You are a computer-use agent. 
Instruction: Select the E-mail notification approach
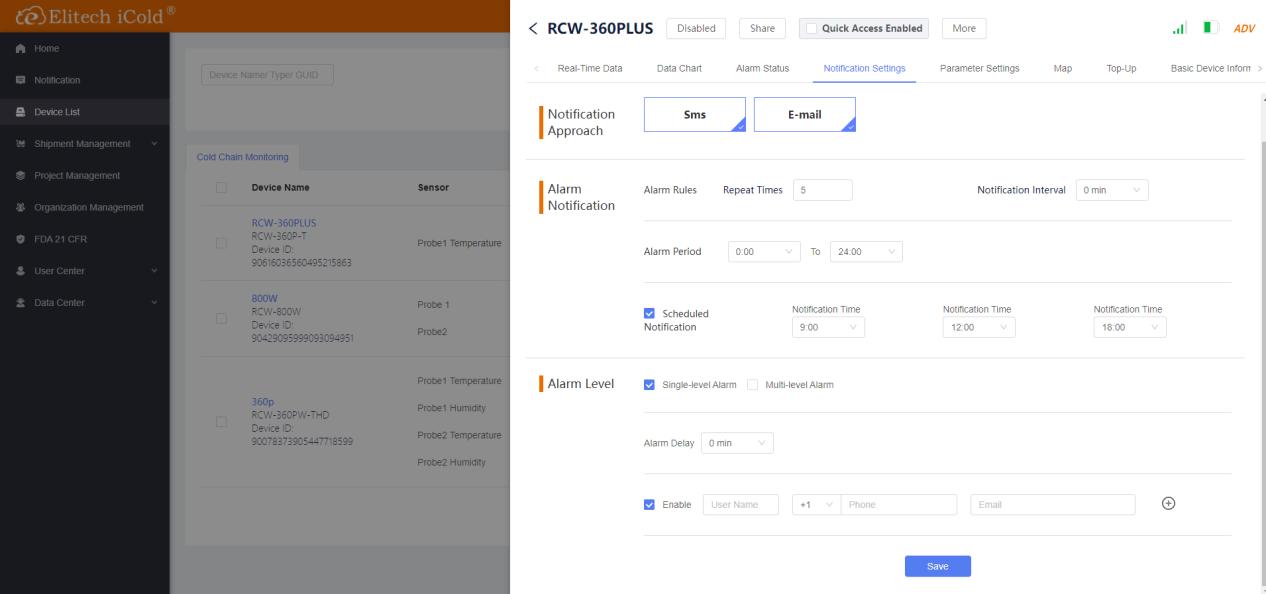804,115
